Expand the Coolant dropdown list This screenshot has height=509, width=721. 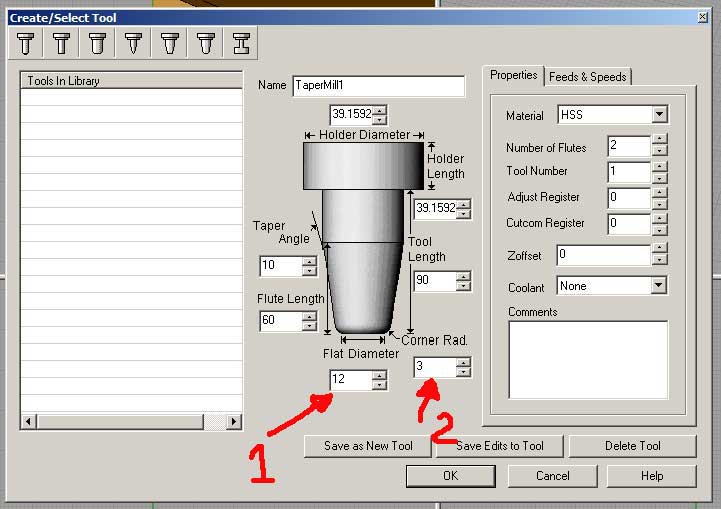658,286
